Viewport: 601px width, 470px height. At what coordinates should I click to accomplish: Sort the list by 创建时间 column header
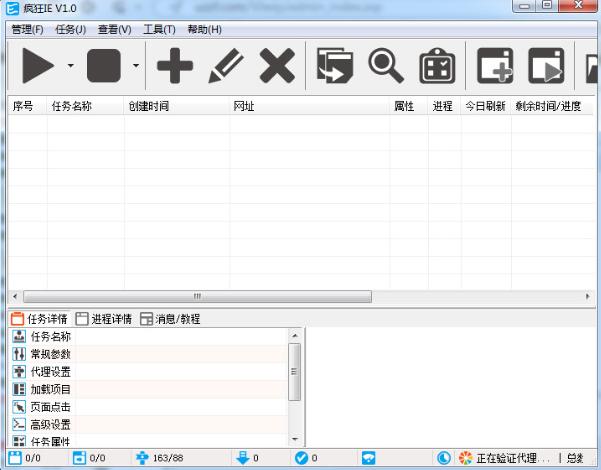[149, 106]
